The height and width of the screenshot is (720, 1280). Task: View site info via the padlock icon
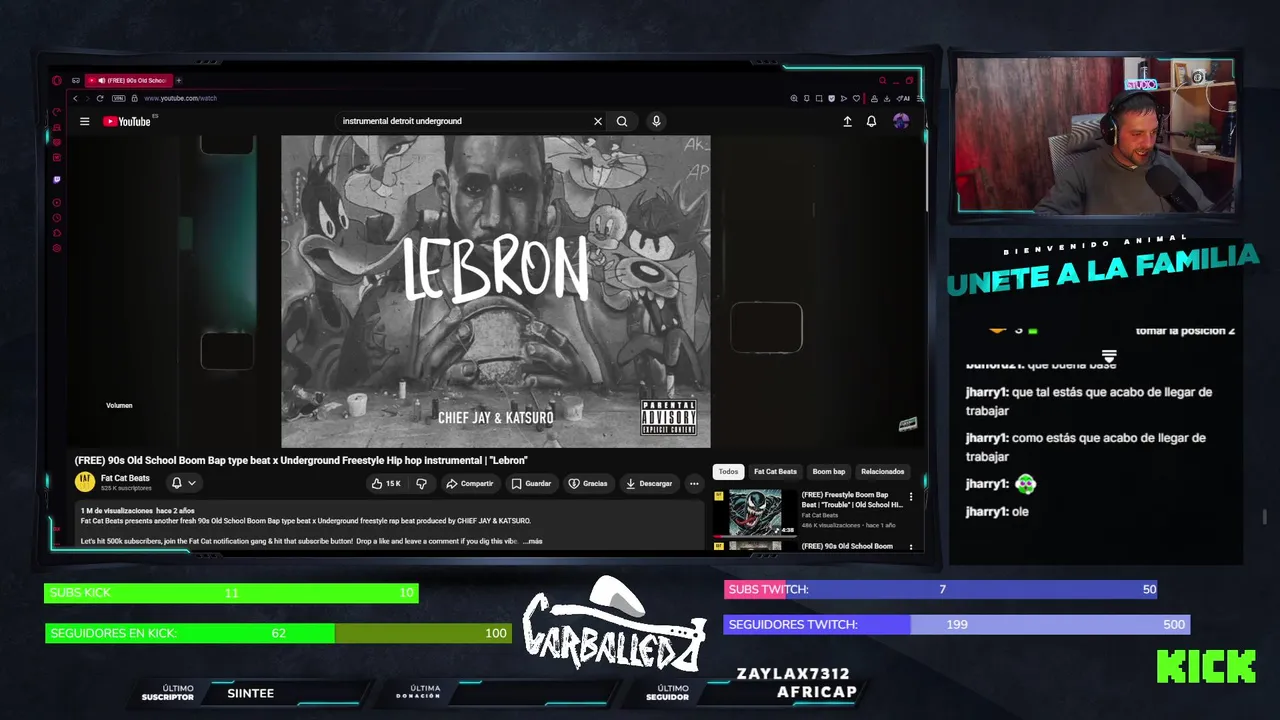[134, 98]
